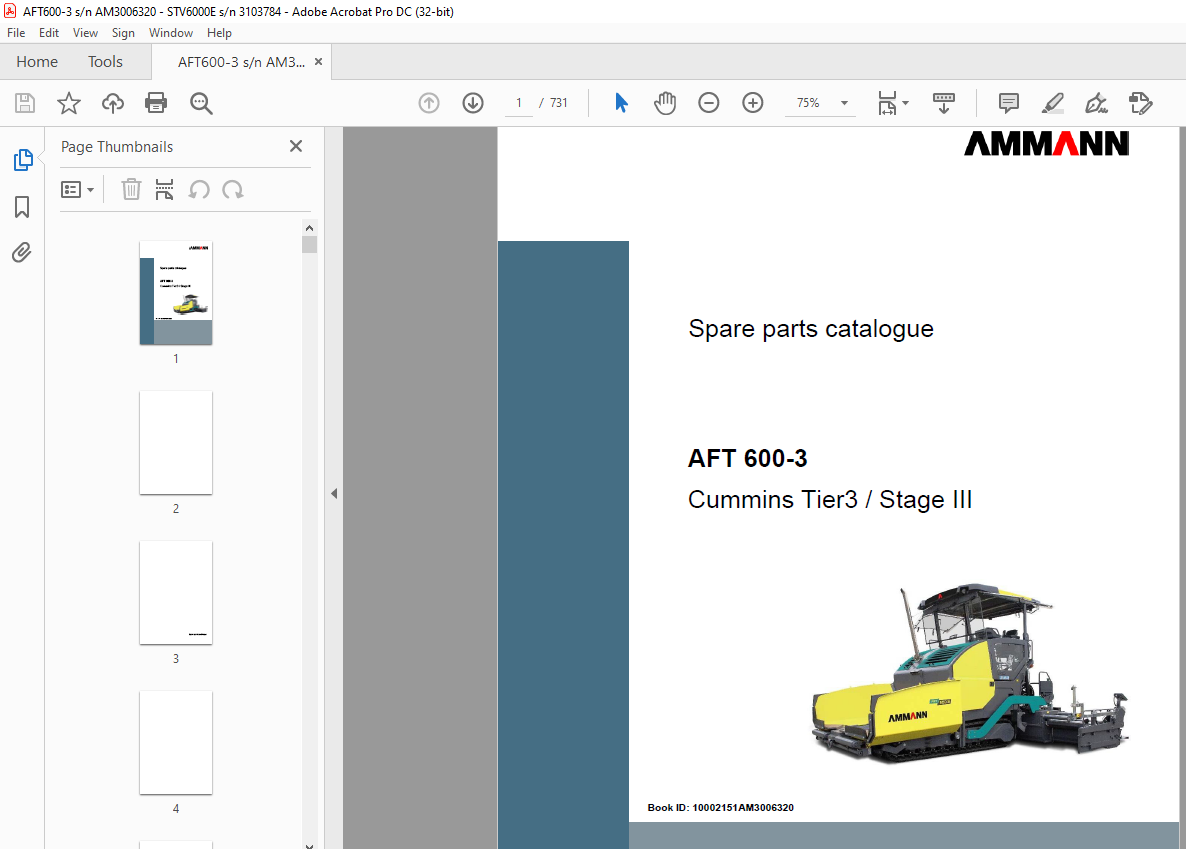1186x849 pixels.
Task: Go to next page arrow
Action: tap(473, 103)
